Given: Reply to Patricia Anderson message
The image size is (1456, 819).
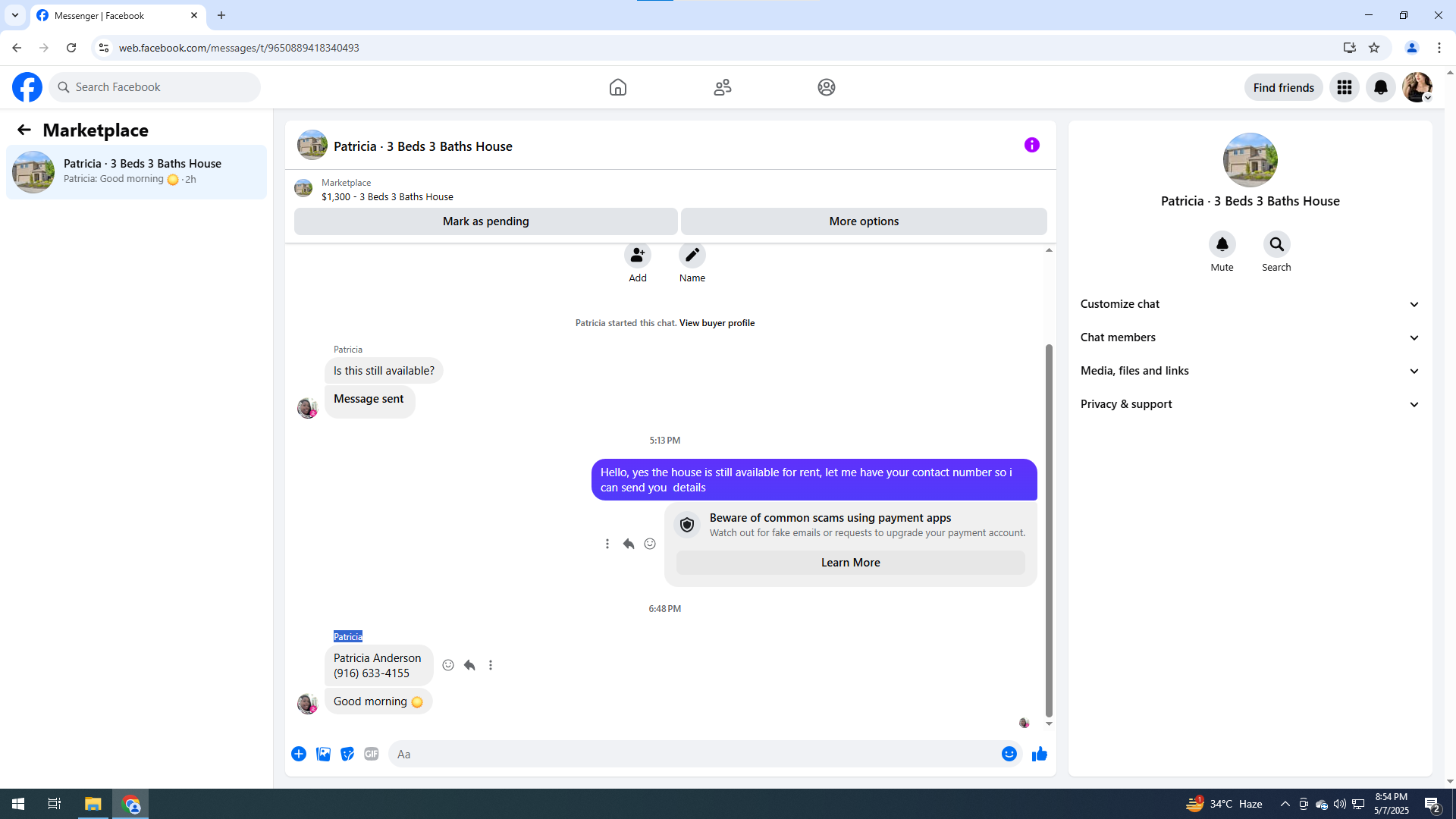Looking at the screenshot, I should [x=469, y=665].
